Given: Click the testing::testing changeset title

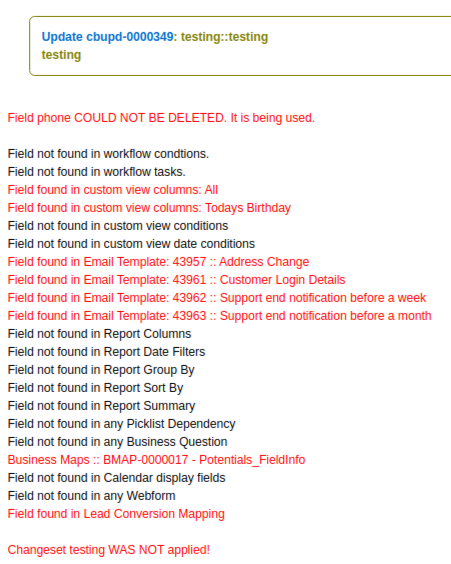Looking at the screenshot, I should (x=224, y=37).
